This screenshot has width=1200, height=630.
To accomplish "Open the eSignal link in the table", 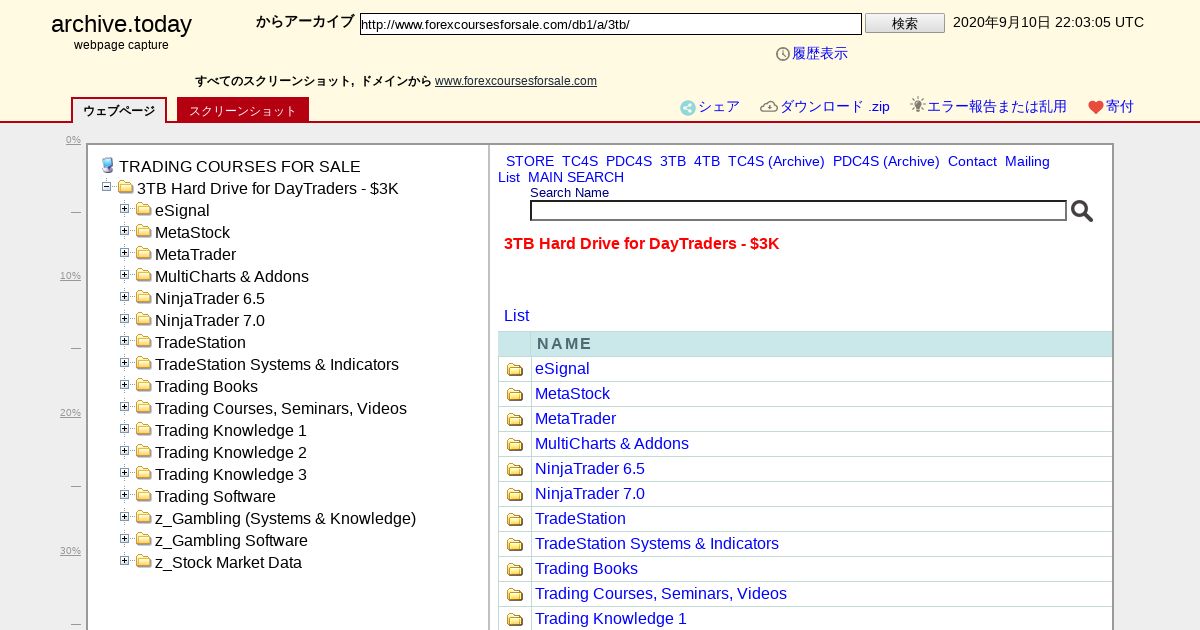I will tap(562, 369).
